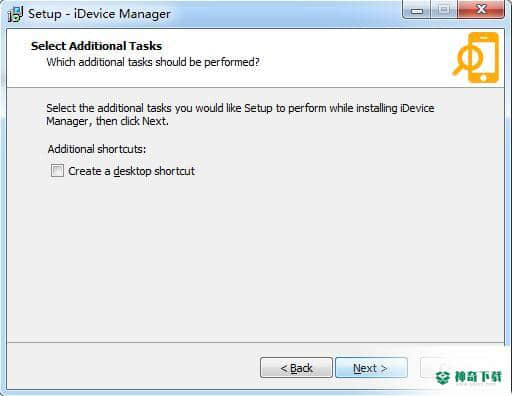Screen dimensions: 512x396
Task: Click the setup installer icon in title bar
Action: pos(15,14)
